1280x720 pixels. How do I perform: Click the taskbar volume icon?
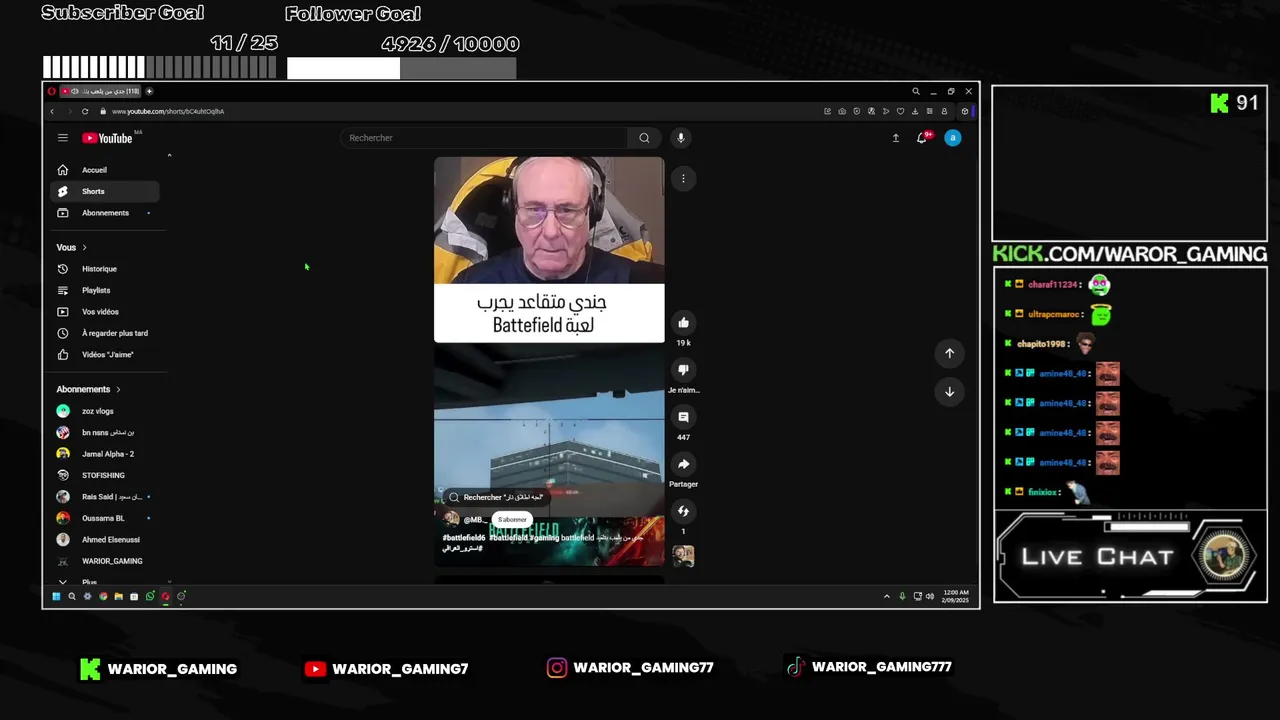pos(930,596)
